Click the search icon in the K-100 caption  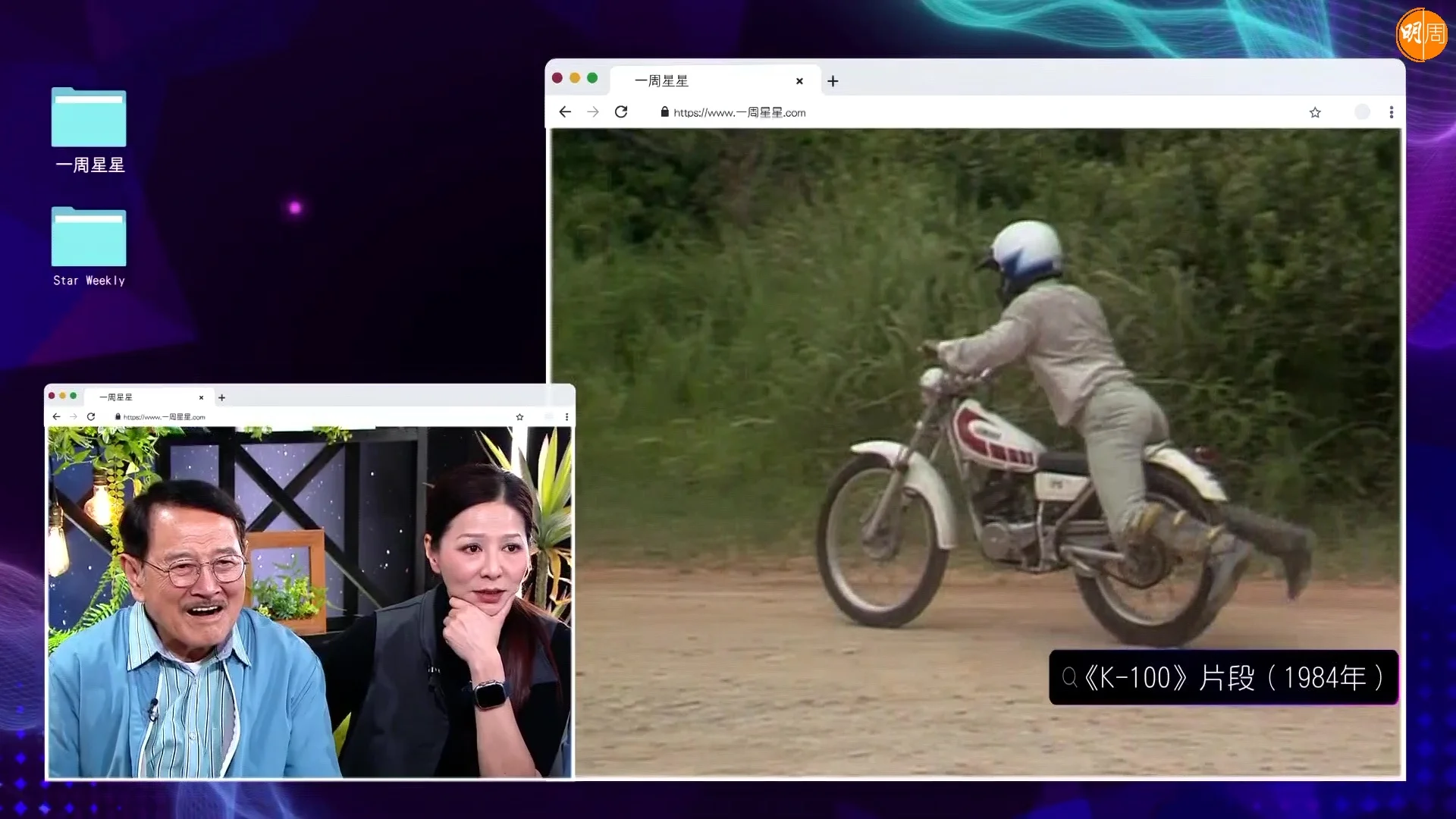(1069, 677)
